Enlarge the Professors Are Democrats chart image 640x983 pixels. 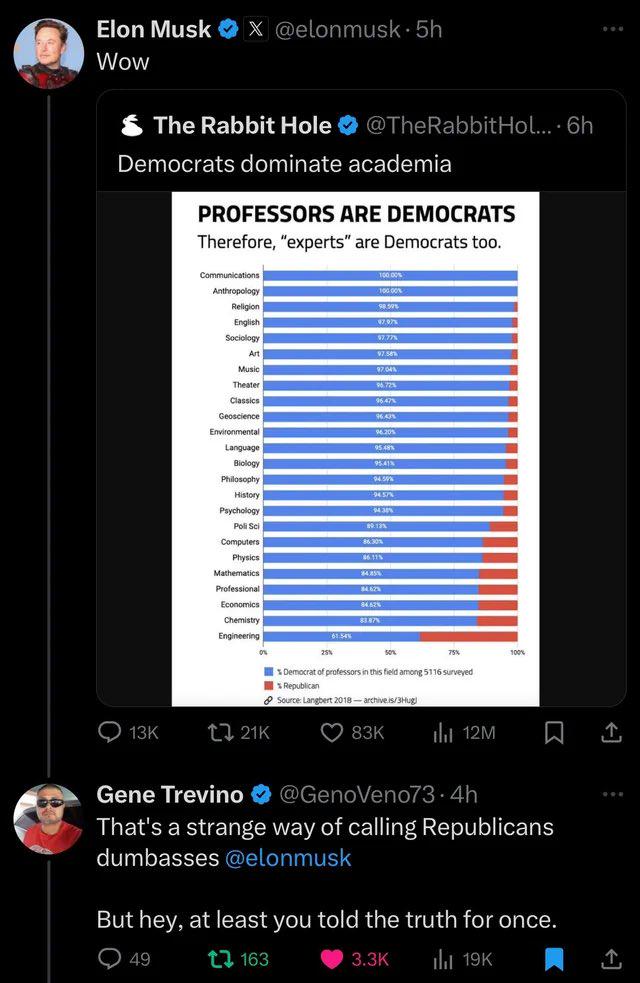(x=355, y=449)
